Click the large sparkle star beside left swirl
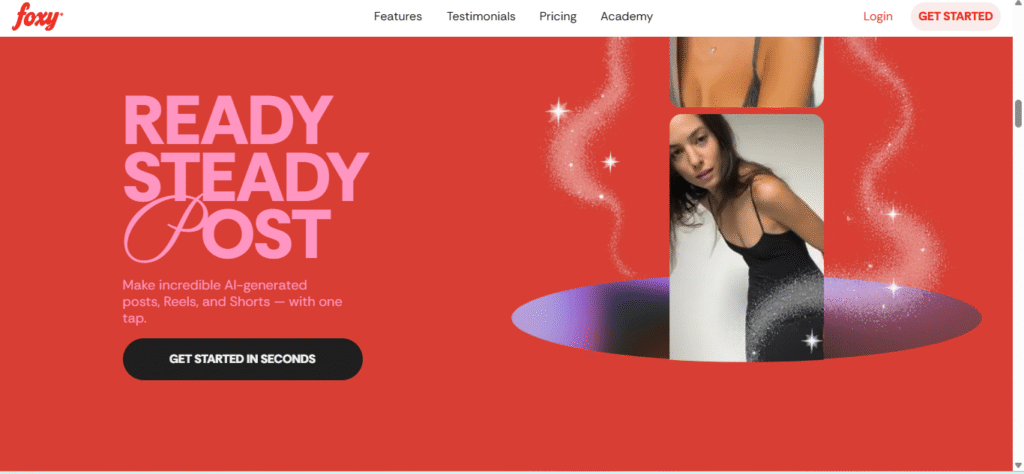 [558, 111]
